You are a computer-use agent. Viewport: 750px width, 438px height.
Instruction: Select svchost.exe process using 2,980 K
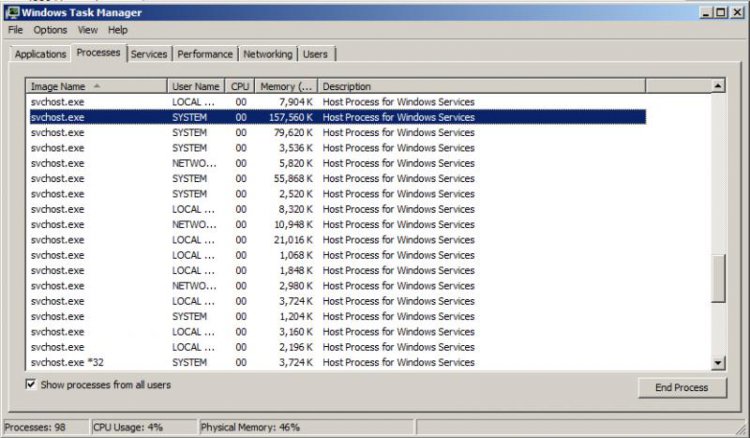(x=338, y=285)
